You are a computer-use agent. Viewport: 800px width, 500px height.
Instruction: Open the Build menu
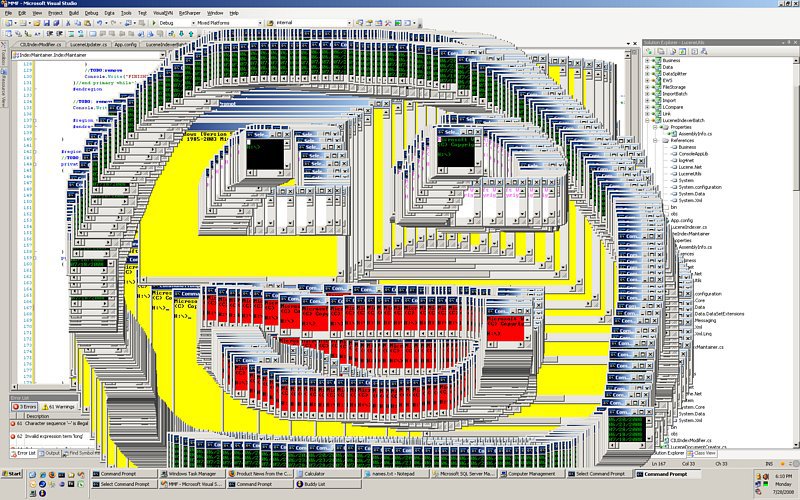(x=74, y=13)
